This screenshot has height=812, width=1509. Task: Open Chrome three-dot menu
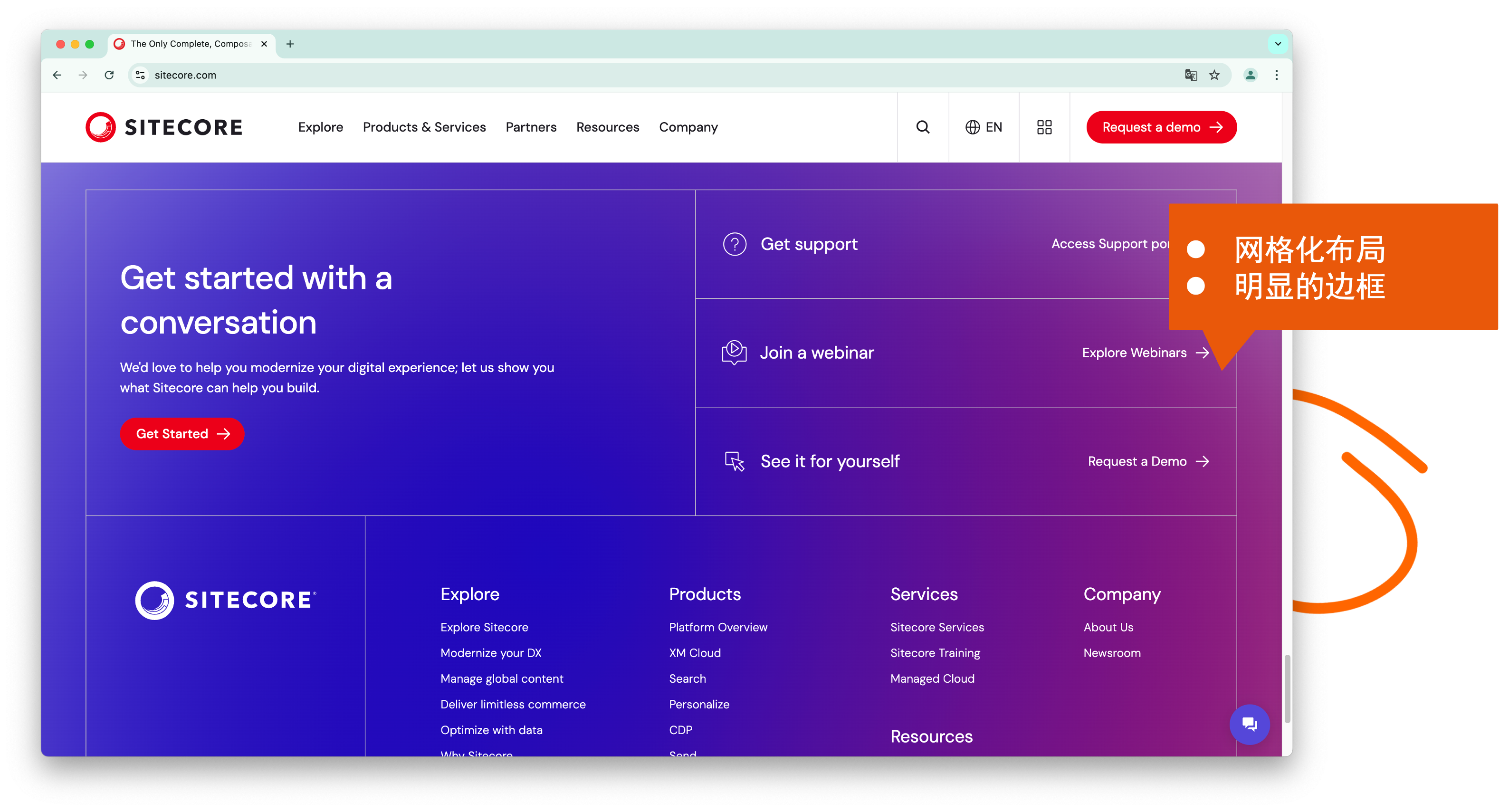coord(1277,75)
